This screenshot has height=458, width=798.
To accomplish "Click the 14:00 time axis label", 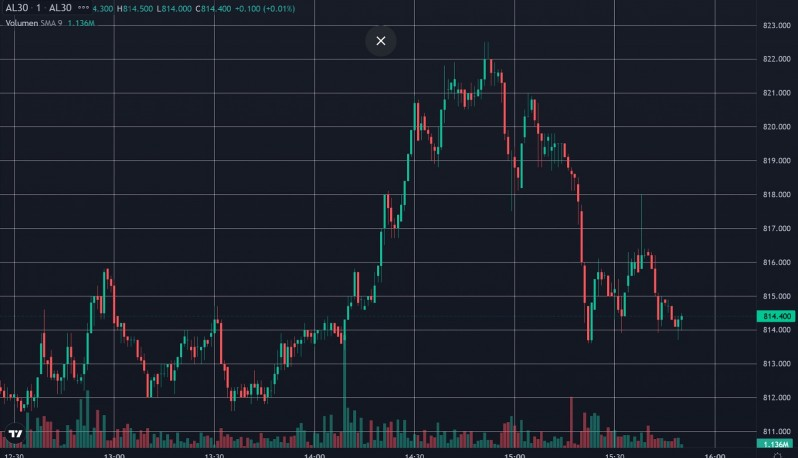I will click(x=313, y=454).
